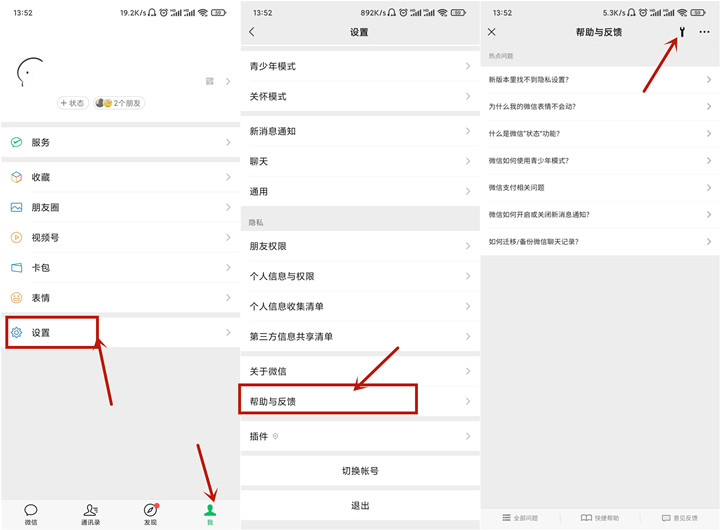Open 通用 general settings
720x530 pixels.
click(x=360, y=192)
